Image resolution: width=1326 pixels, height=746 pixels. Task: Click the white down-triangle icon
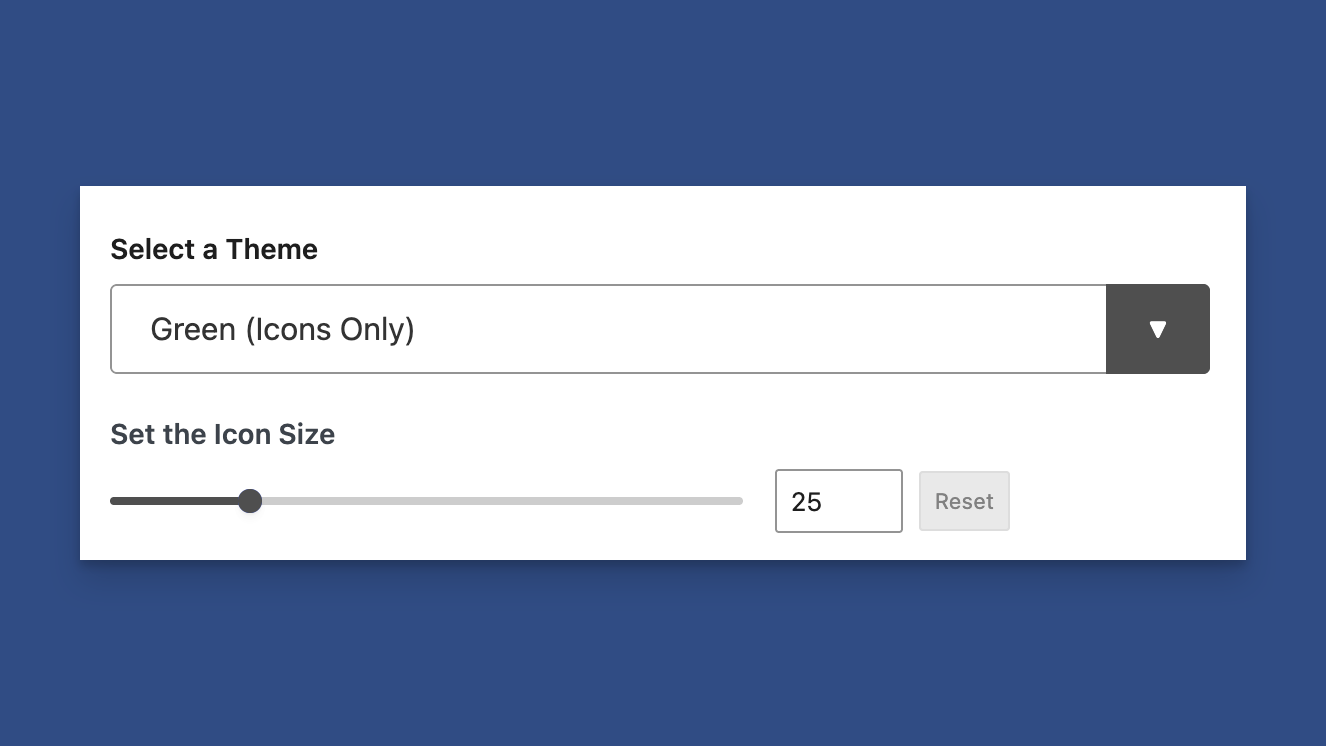click(x=1158, y=330)
